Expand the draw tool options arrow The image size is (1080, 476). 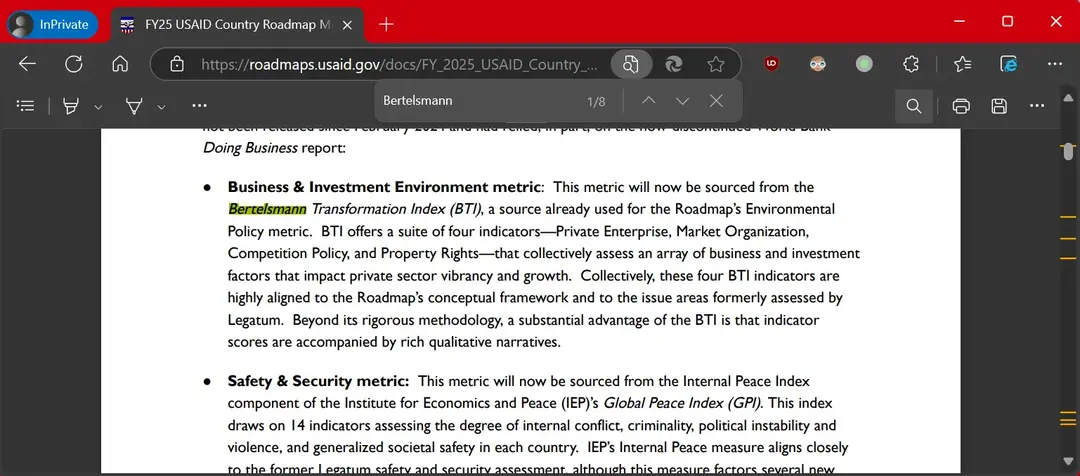[161, 106]
